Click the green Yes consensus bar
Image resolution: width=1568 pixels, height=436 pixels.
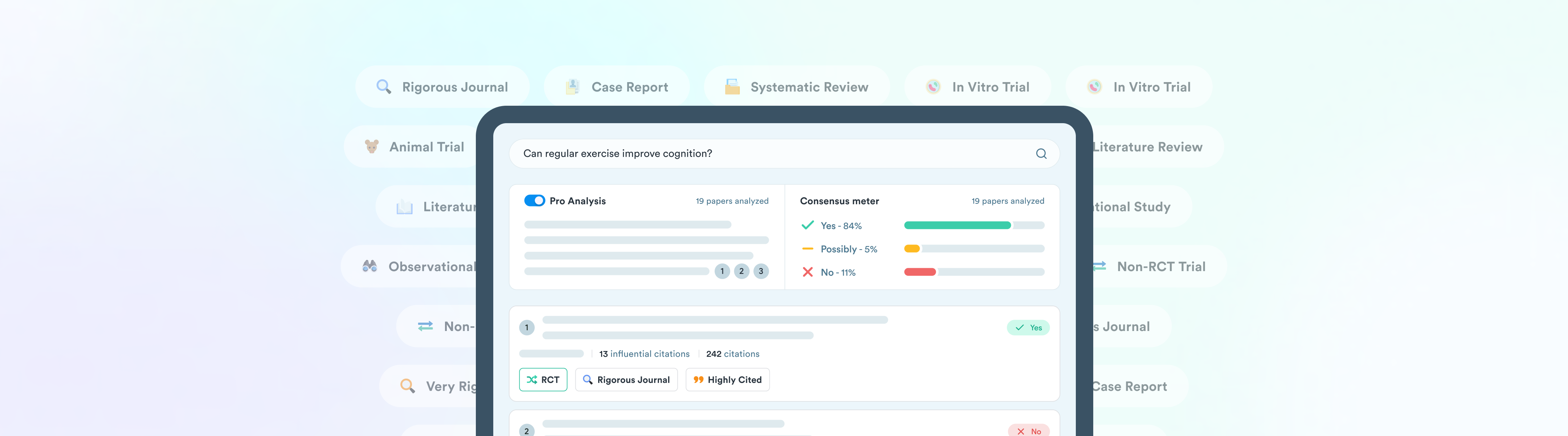tap(957, 225)
